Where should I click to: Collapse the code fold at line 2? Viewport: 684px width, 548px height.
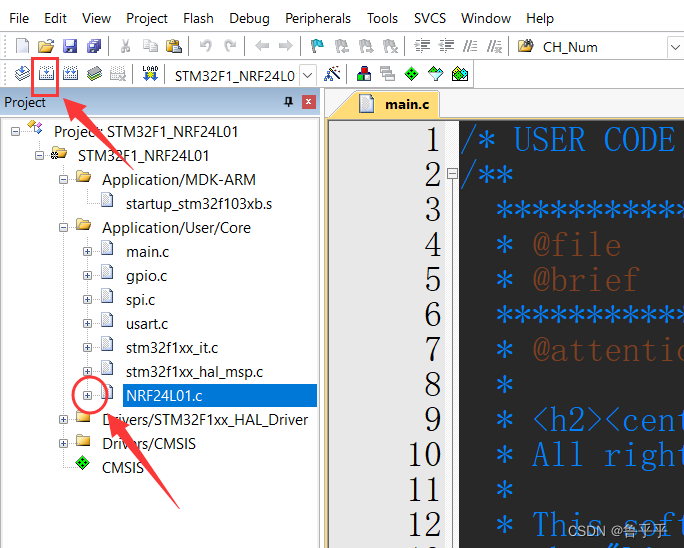[x=452, y=174]
